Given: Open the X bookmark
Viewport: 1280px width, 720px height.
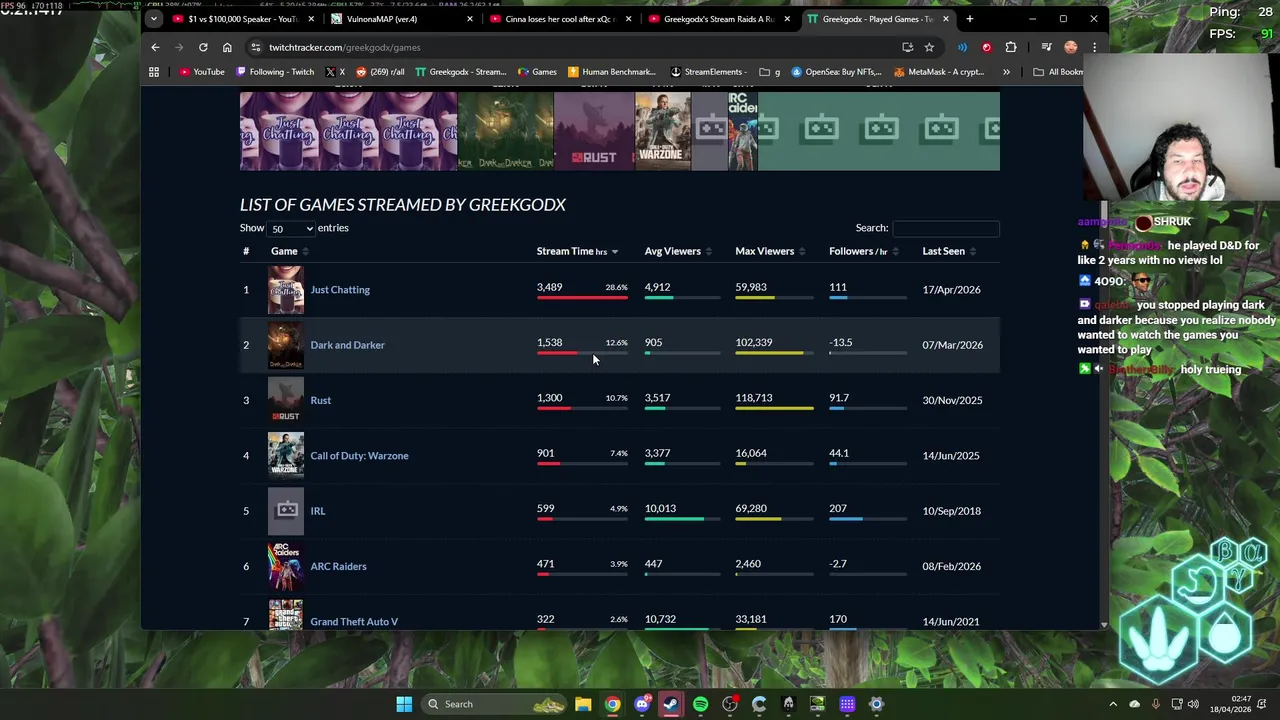Looking at the screenshot, I should click(x=335, y=72).
